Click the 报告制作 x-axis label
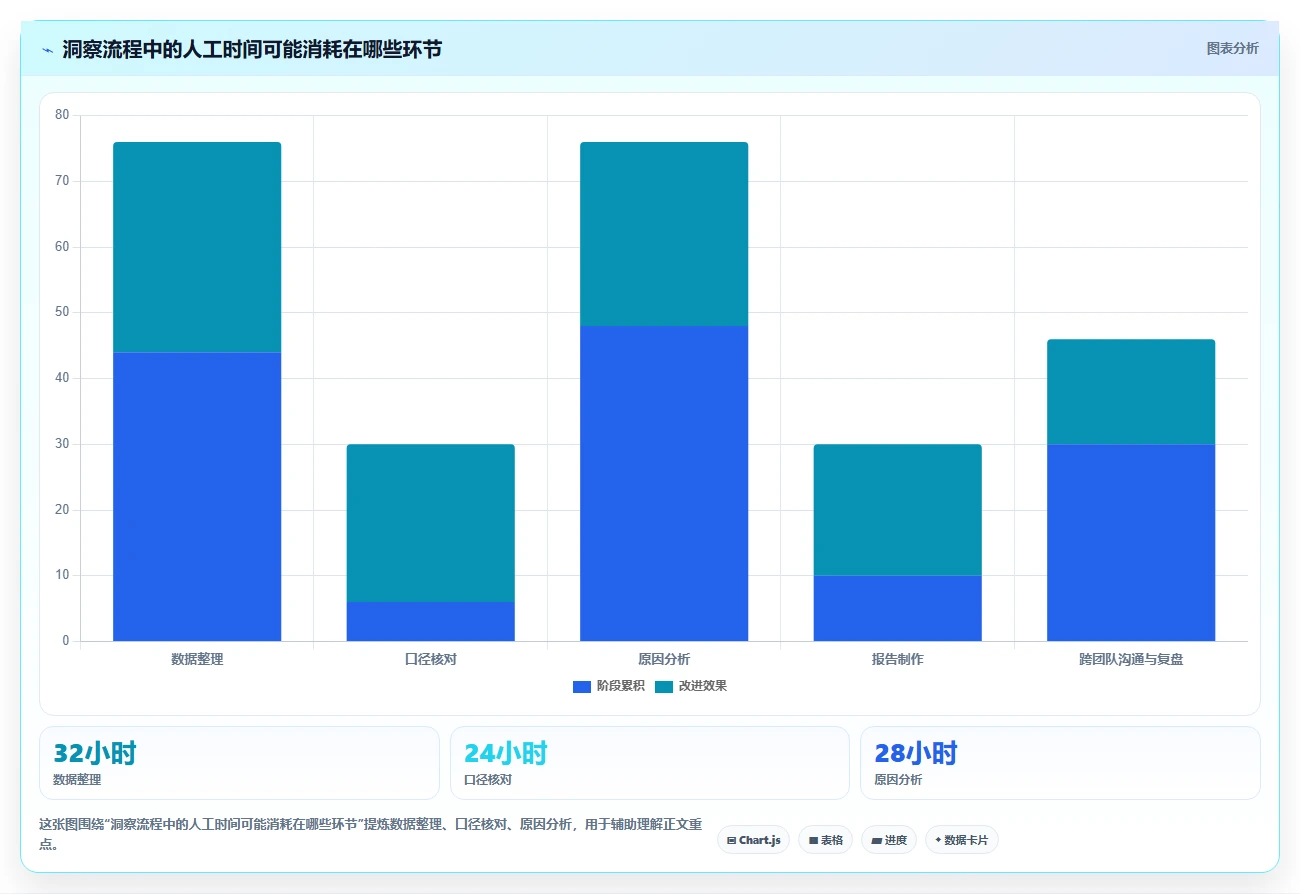The width and height of the screenshot is (1300, 894). coord(898,659)
